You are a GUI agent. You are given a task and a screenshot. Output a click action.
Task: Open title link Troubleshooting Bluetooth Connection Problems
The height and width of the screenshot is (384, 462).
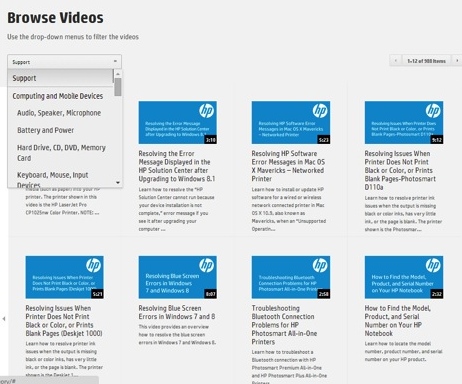tap(284, 325)
